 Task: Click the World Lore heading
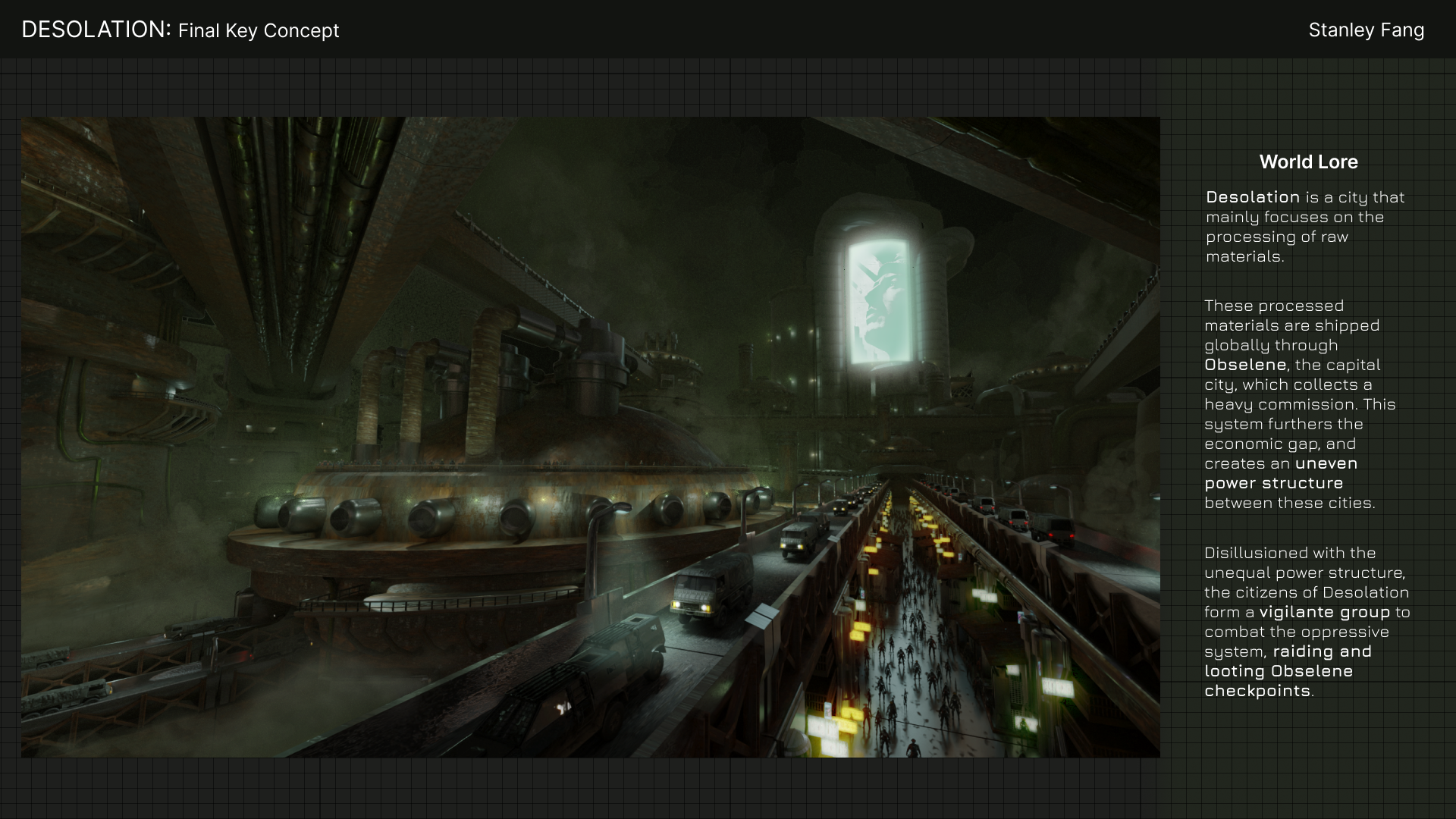1308,162
